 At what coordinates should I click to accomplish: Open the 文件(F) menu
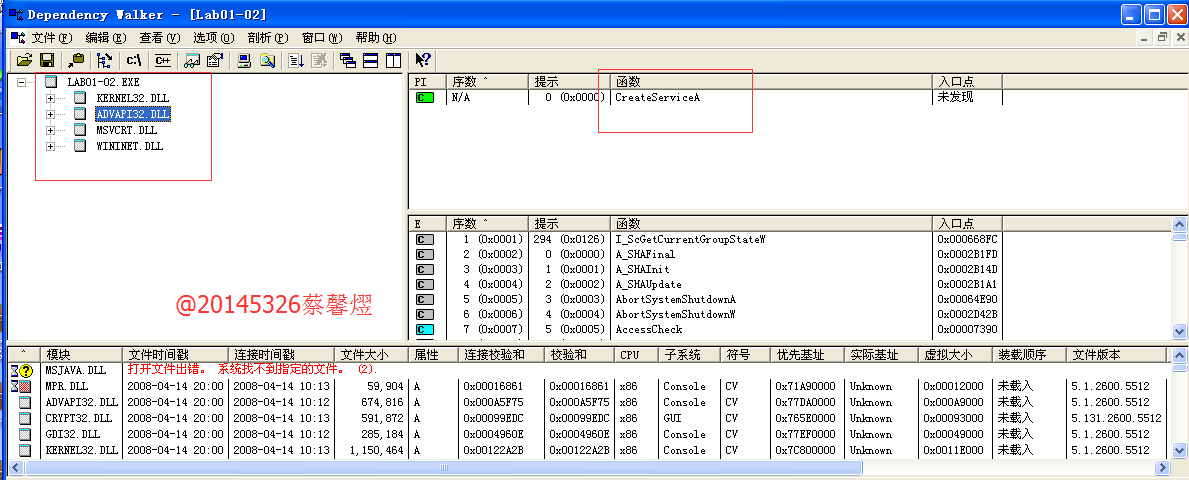(52, 37)
